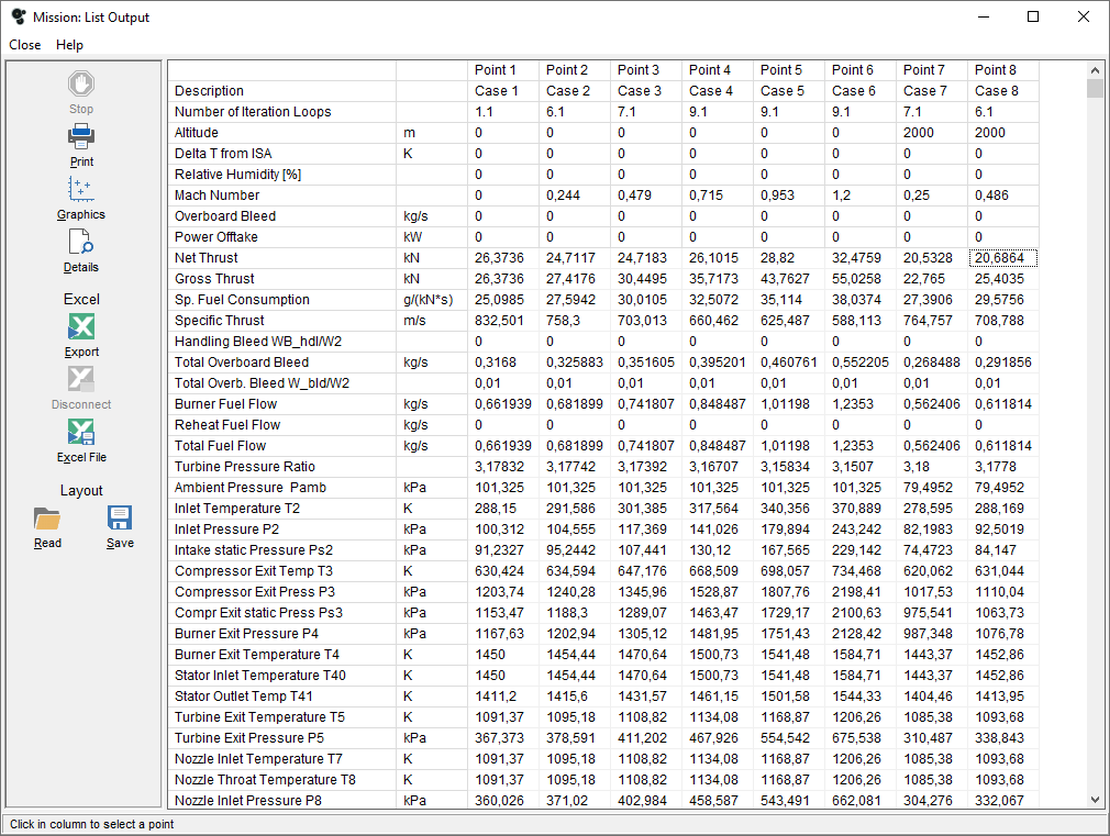Open the Help menu
The height and width of the screenshot is (836, 1110).
70,45
